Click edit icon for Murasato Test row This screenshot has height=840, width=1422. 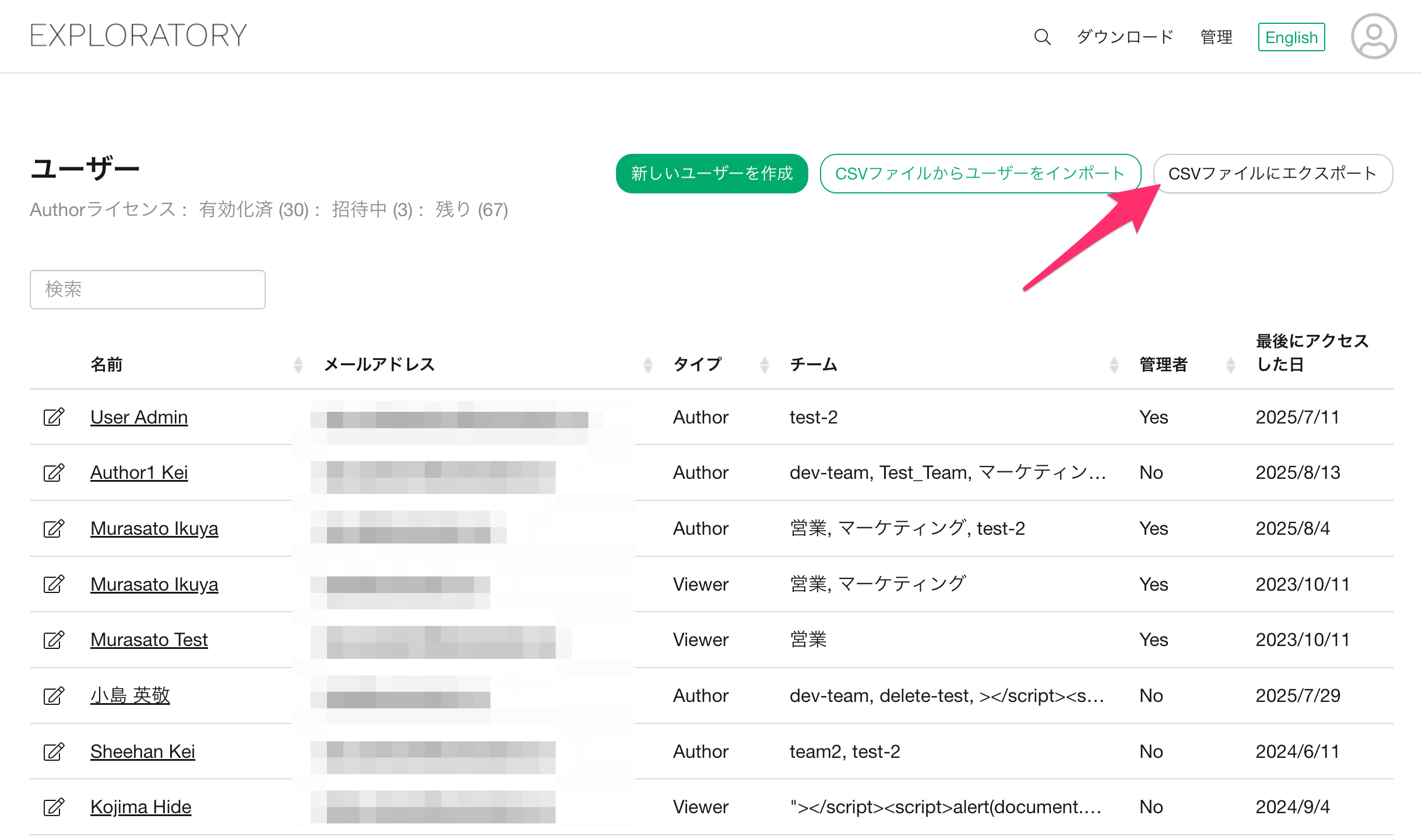click(54, 640)
